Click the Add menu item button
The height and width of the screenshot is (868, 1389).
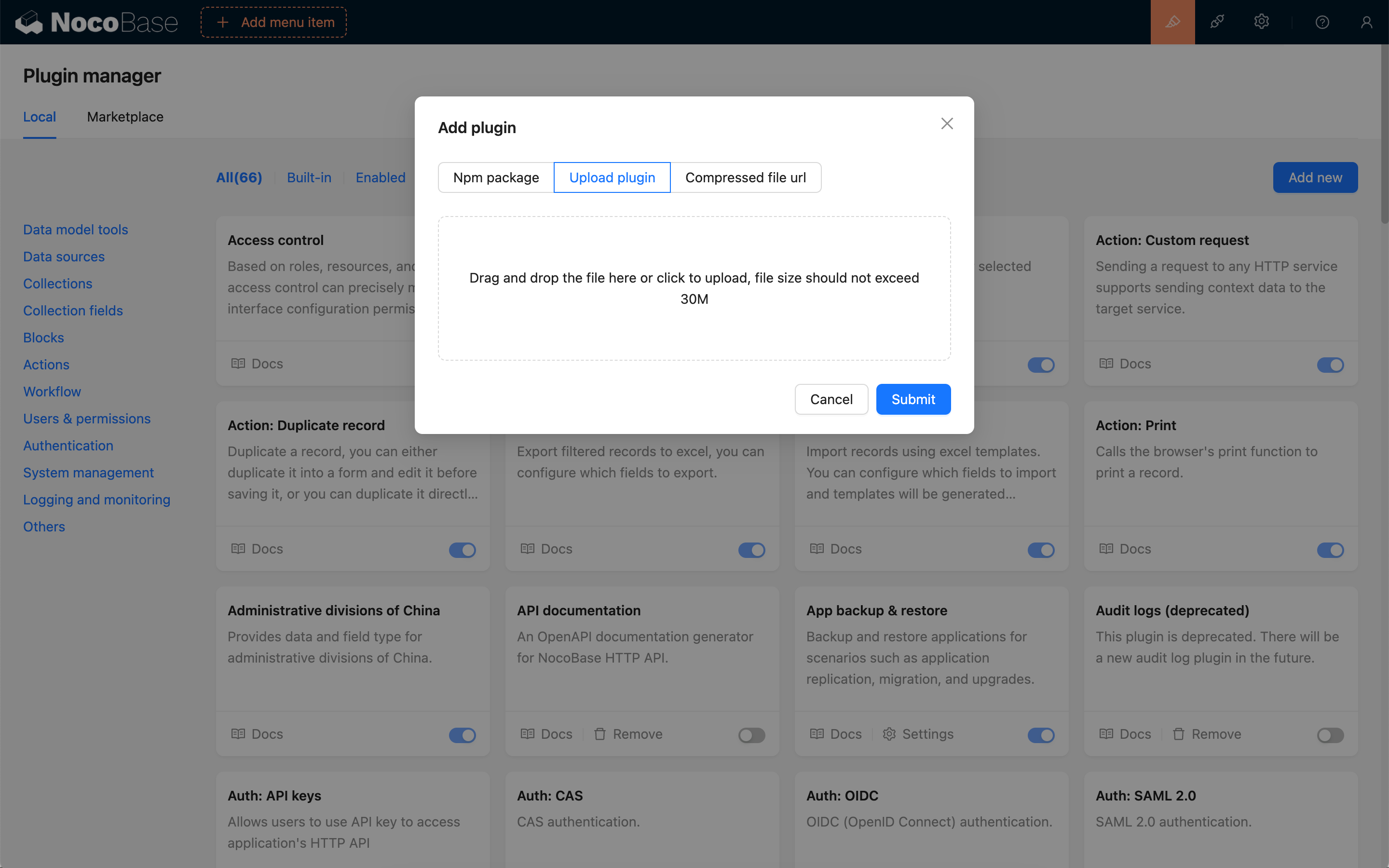(x=274, y=22)
